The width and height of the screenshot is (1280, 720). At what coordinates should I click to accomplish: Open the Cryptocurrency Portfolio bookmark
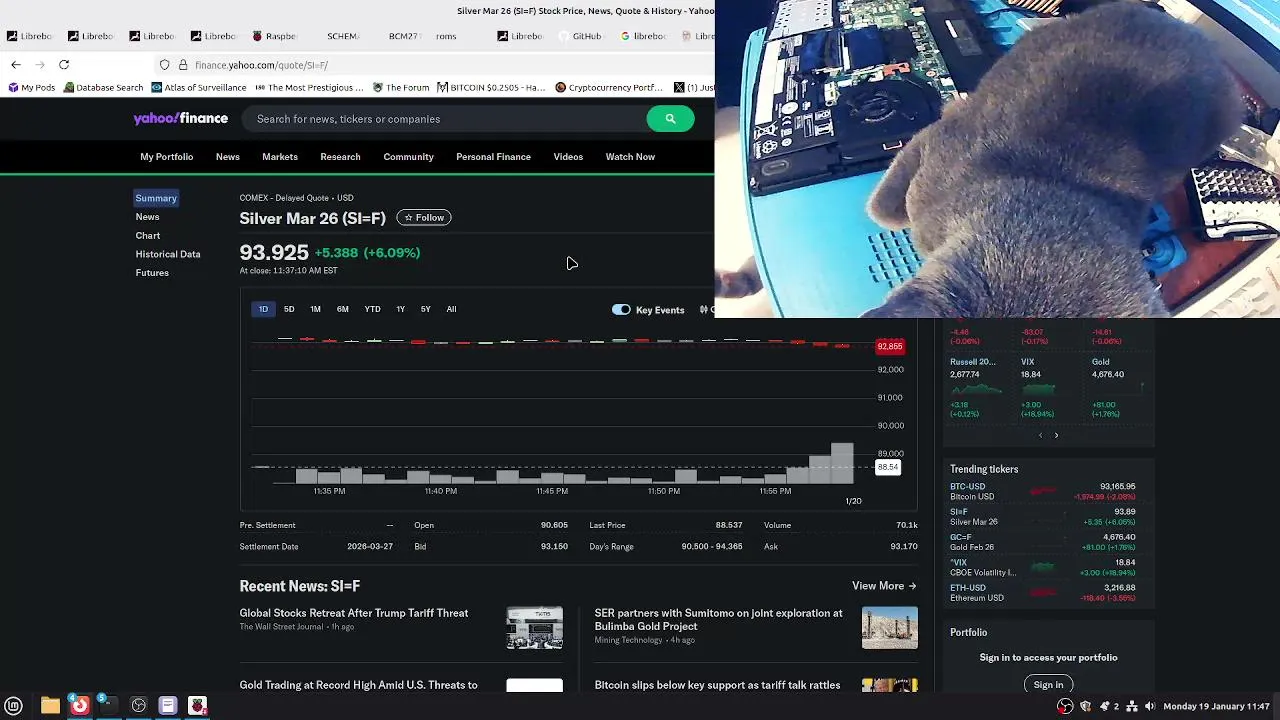pos(609,87)
